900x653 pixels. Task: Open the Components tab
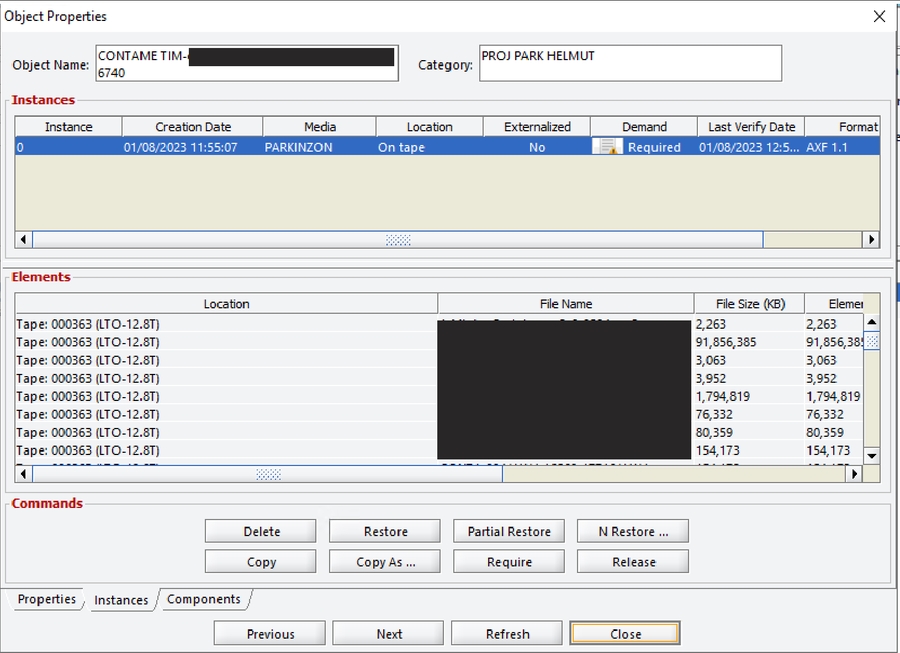203,599
